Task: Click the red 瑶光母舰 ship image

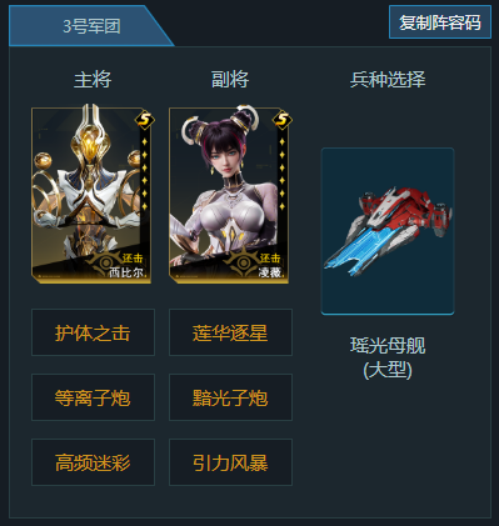Action: point(387,231)
